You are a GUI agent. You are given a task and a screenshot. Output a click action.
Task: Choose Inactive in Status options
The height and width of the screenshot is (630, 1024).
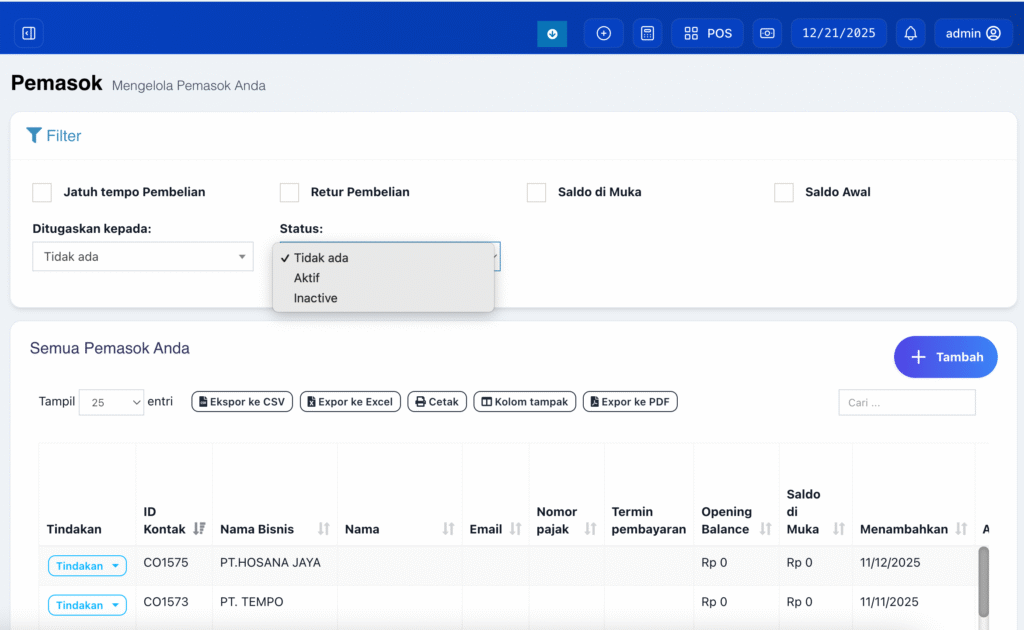[315, 298]
